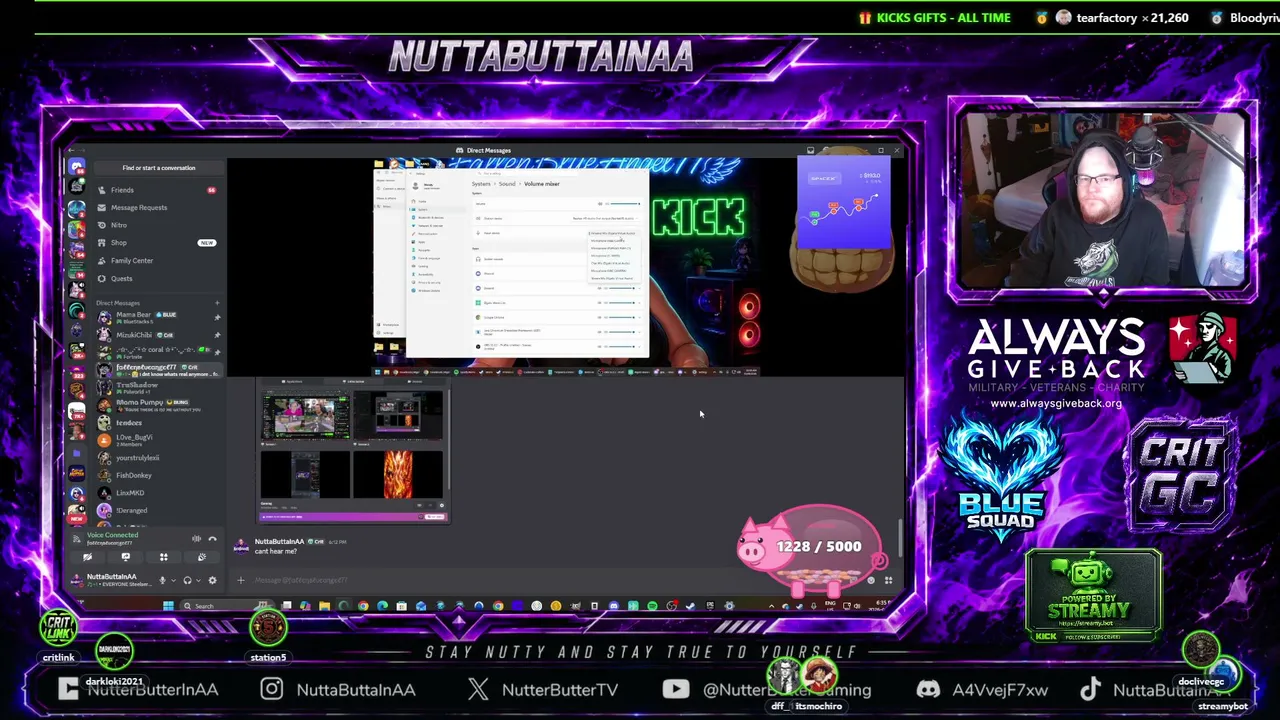Deafen audio with the headphones icon

pos(186,580)
